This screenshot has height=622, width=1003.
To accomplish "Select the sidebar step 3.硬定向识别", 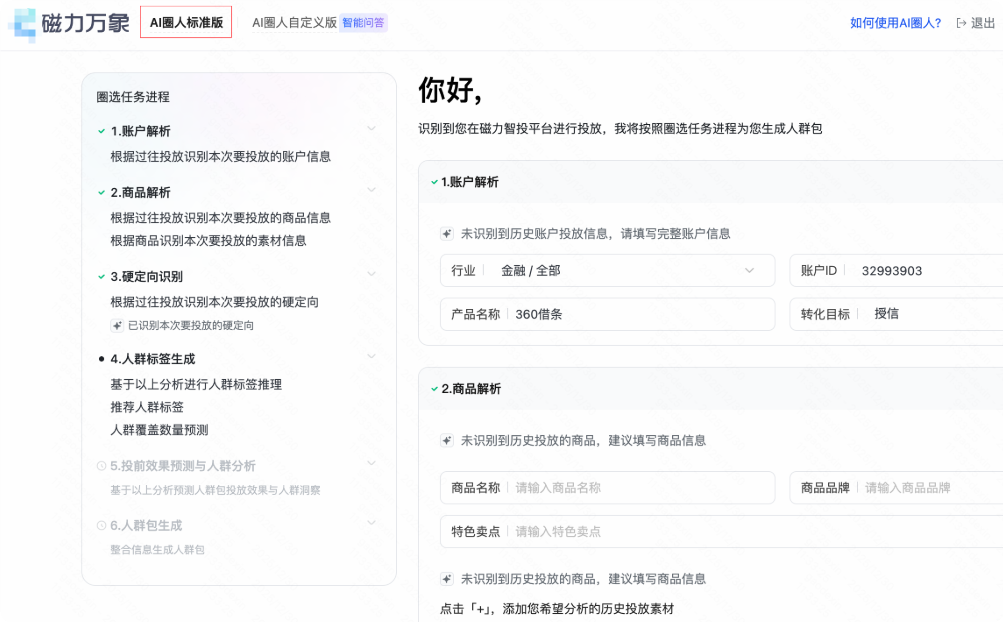I will tap(146, 276).
